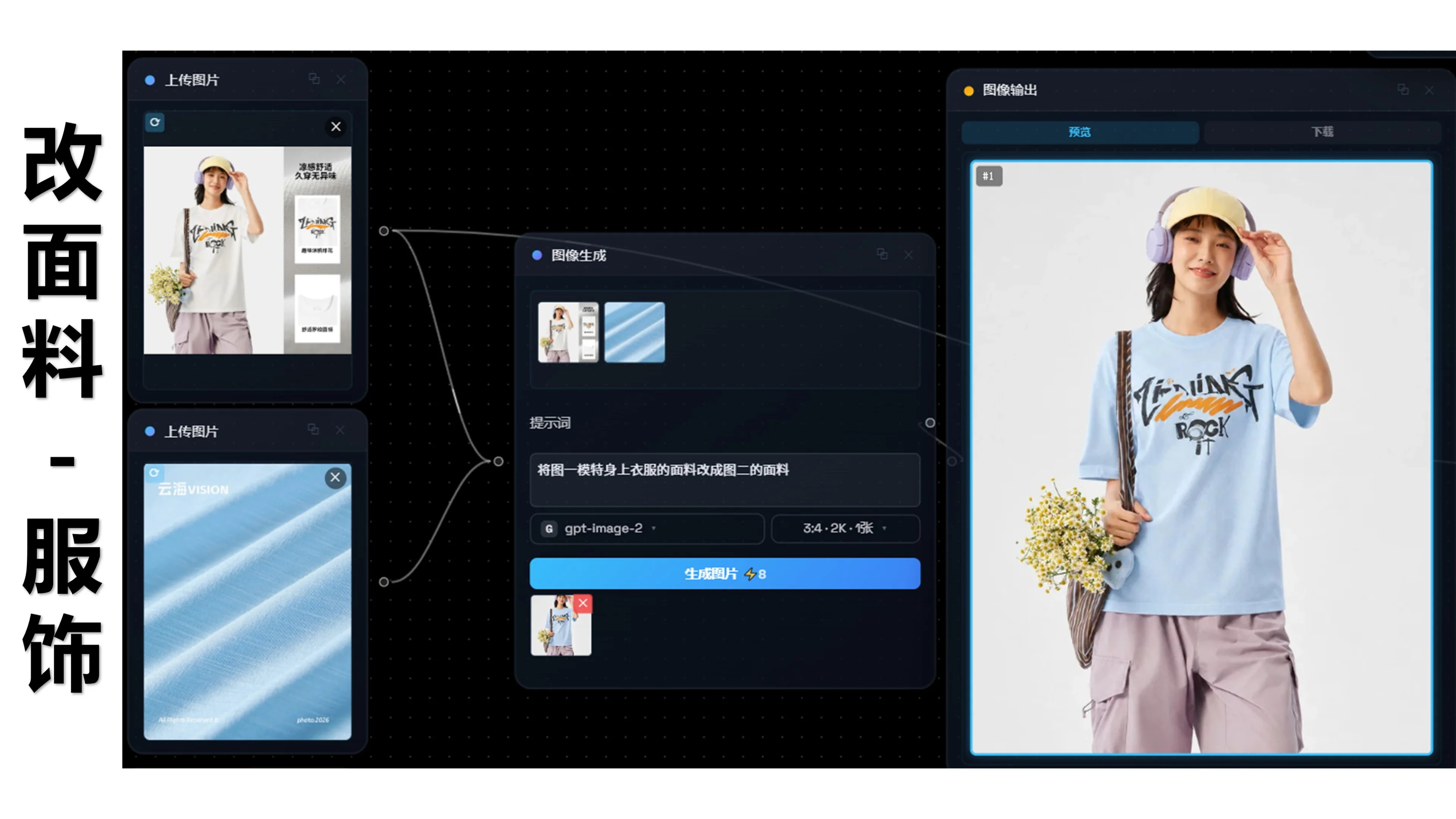The height and width of the screenshot is (819, 1456).
Task: Click output port of top upload node
Action: pos(384,231)
